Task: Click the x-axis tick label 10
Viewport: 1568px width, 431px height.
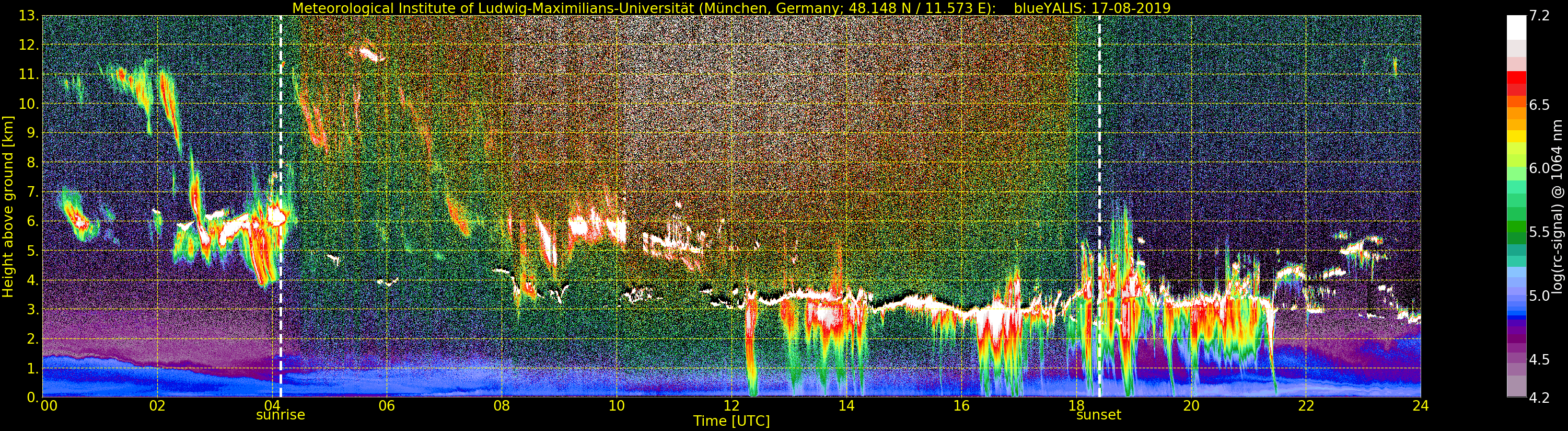Action: click(x=617, y=405)
